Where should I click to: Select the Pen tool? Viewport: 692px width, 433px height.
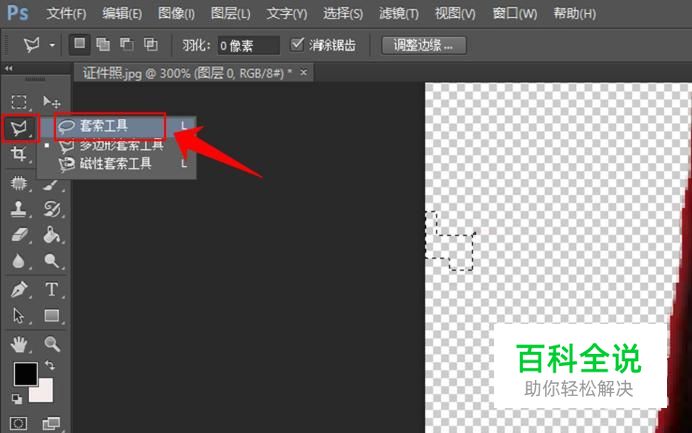19,290
